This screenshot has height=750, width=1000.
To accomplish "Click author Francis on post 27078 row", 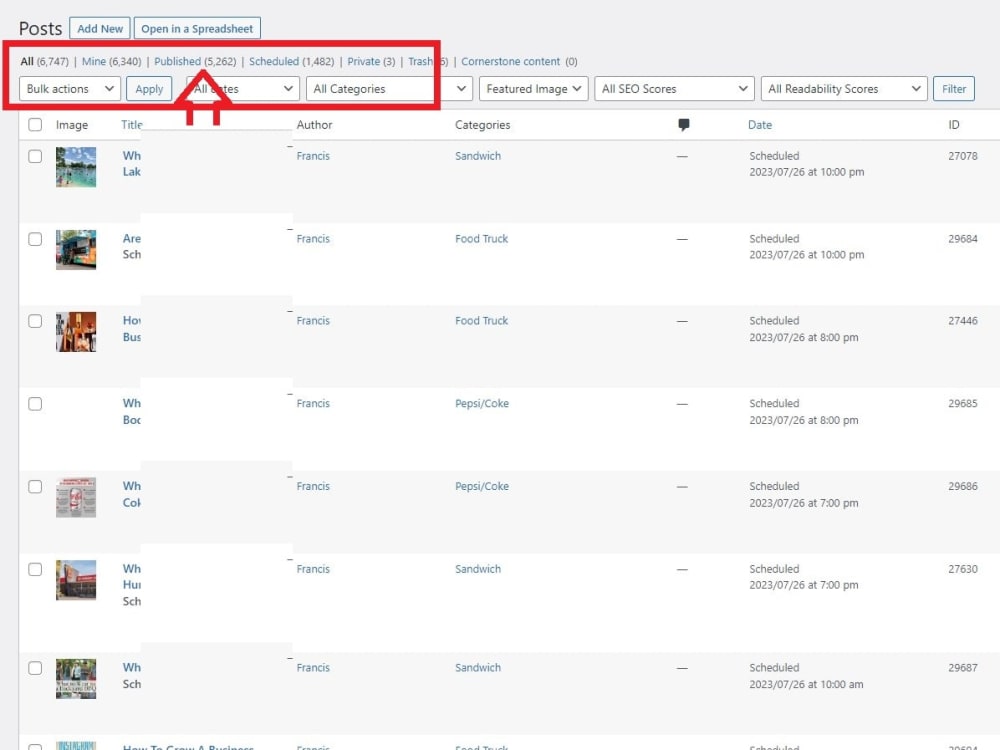I will click(x=313, y=156).
